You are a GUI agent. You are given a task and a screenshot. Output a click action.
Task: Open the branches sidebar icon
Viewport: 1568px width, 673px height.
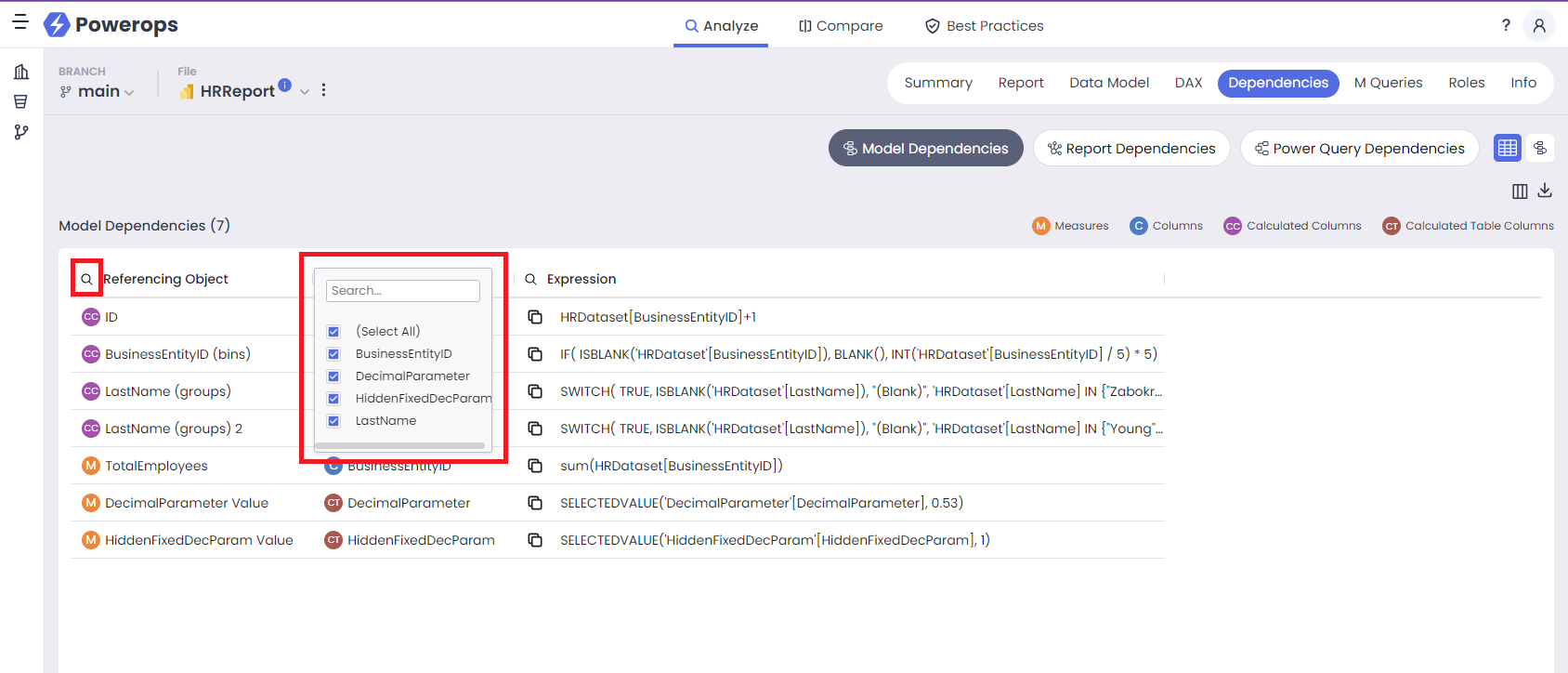click(x=21, y=132)
